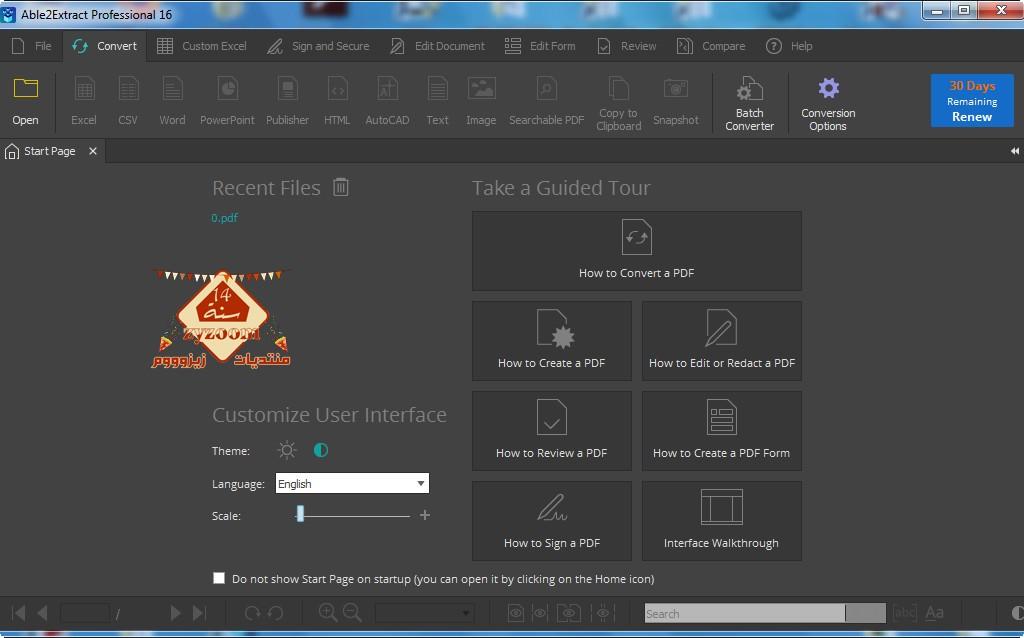Select the Searchable PDF tool
1024x638 pixels.
pos(547,101)
